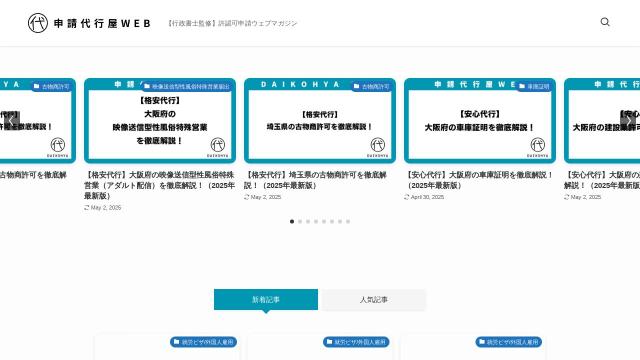
Task: Select the third carousel pagination dot
Action: (x=308, y=221)
